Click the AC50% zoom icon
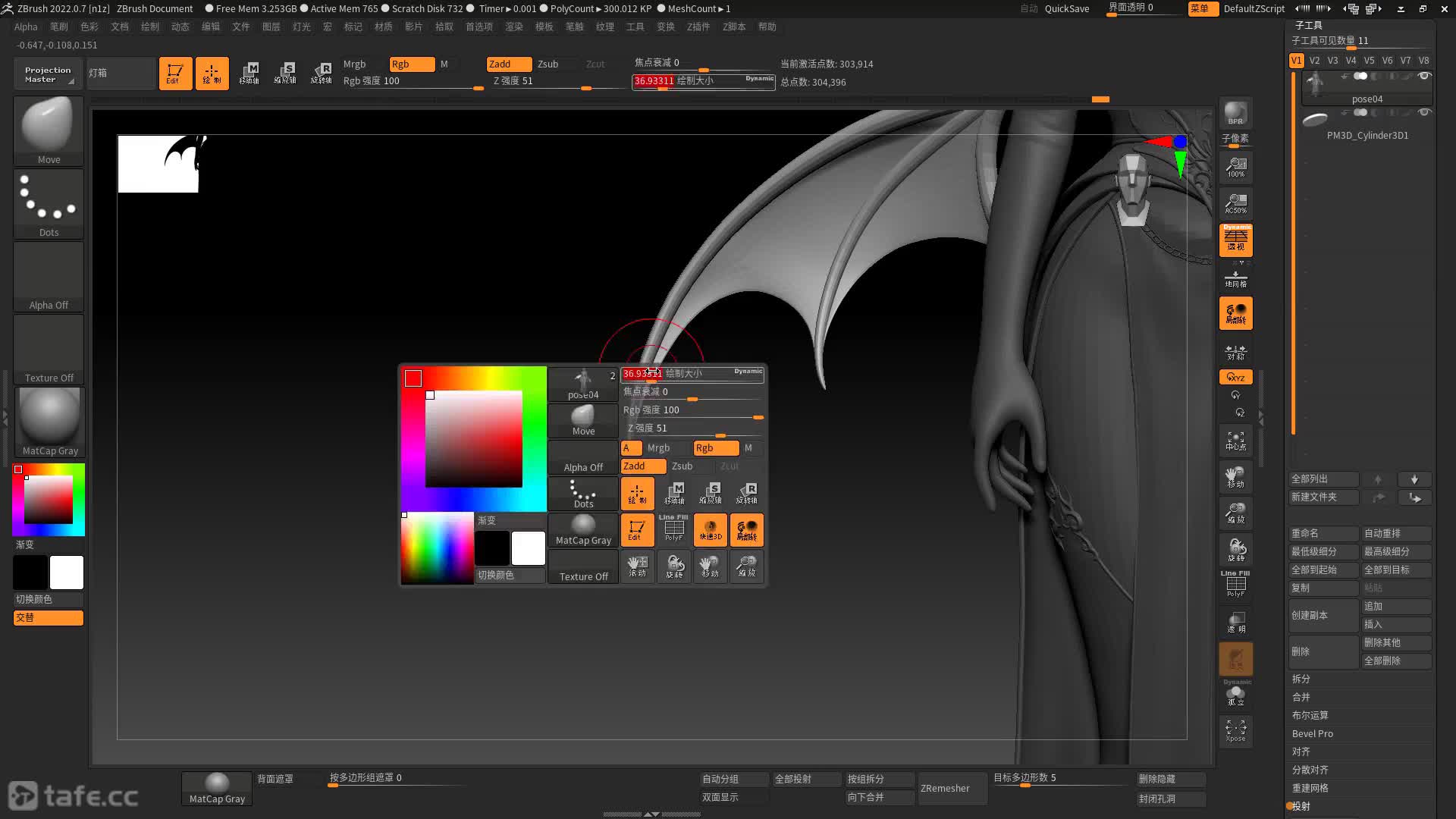The width and height of the screenshot is (1456, 819). pyautogui.click(x=1235, y=203)
